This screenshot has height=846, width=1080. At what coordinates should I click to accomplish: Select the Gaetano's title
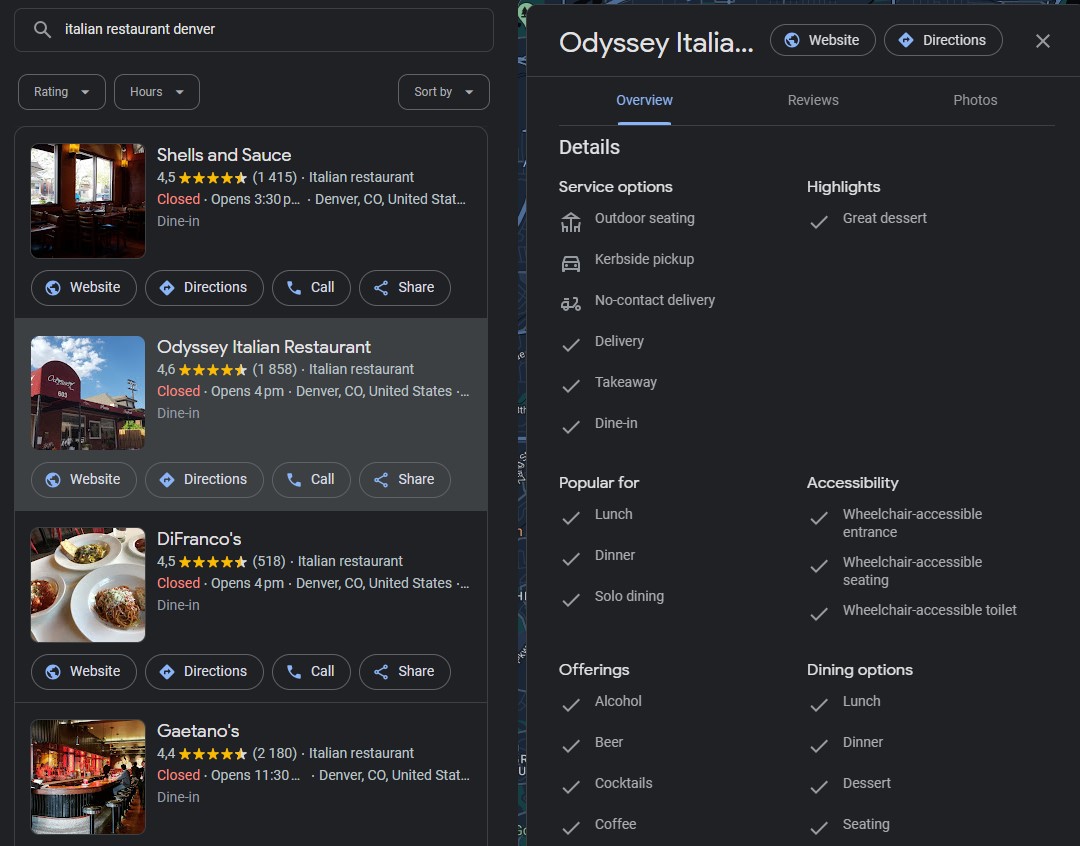(198, 731)
